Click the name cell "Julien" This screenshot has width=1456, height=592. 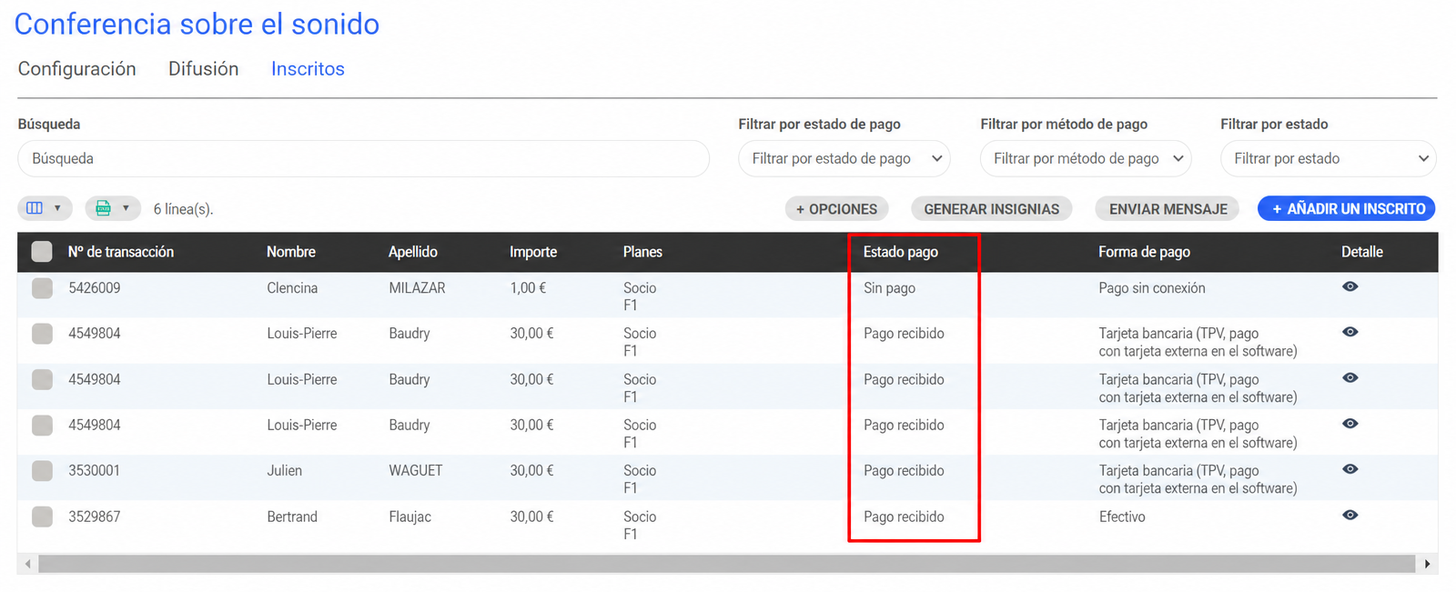(284, 471)
